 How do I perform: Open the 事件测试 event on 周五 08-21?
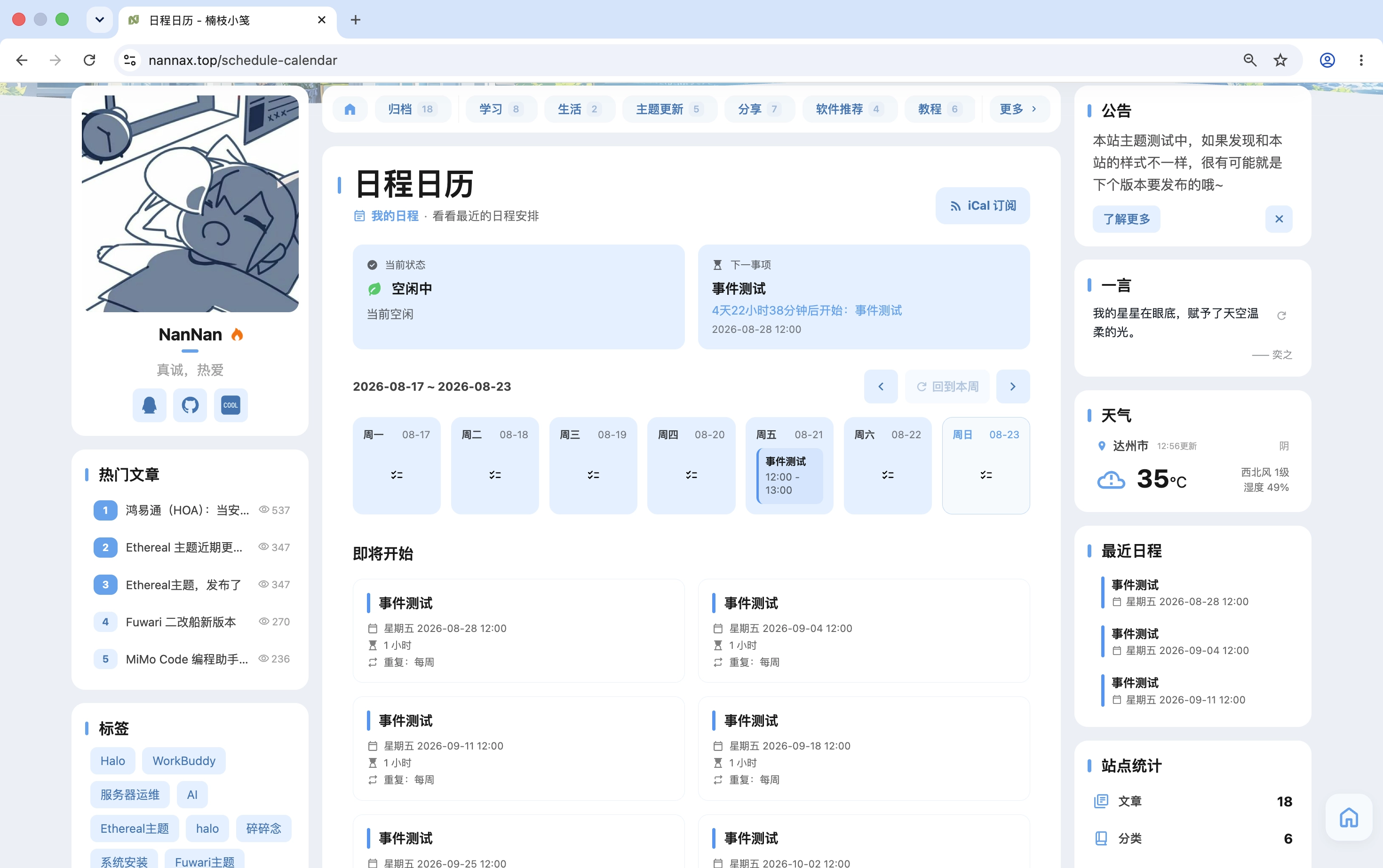click(x=790, y=476)
